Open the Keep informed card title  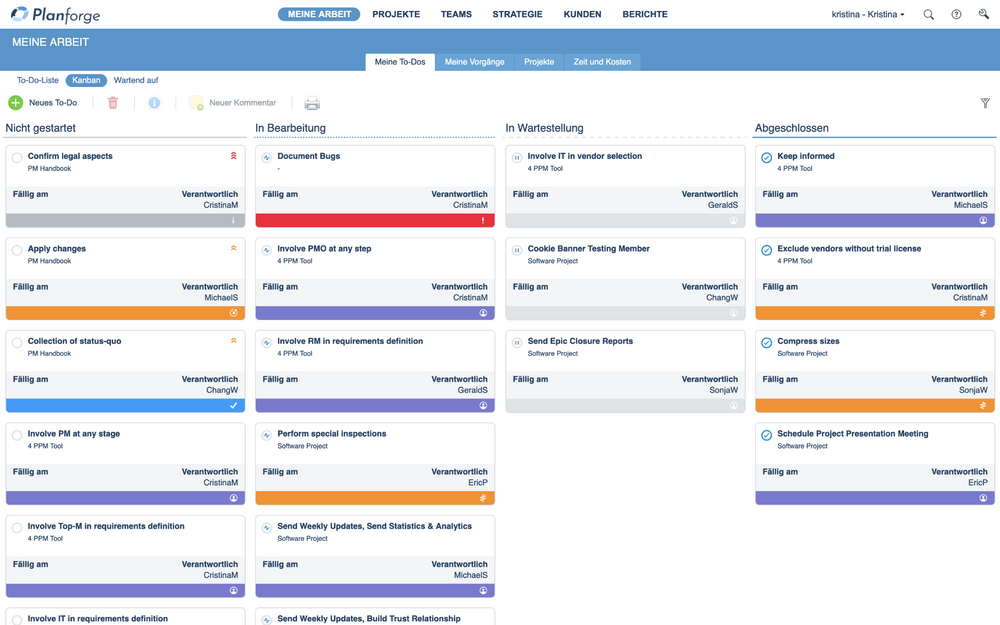(805, 156)
